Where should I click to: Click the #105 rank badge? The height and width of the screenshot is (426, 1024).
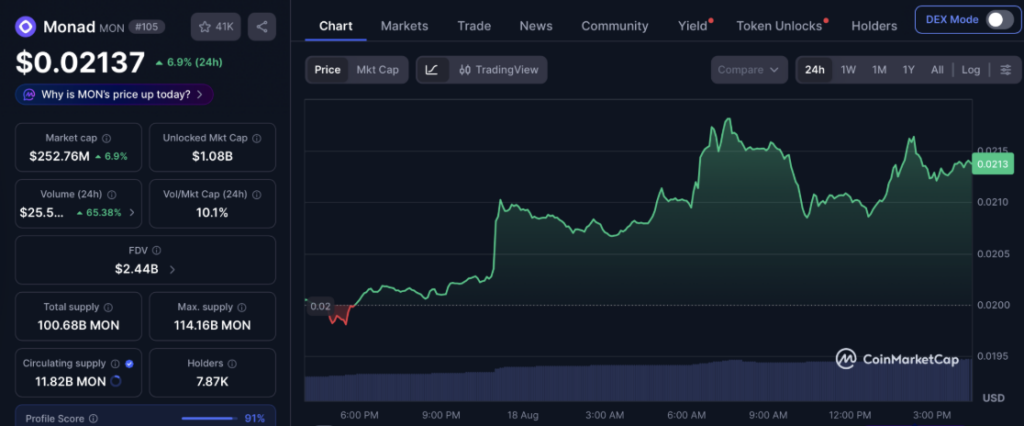coord(146,27)
